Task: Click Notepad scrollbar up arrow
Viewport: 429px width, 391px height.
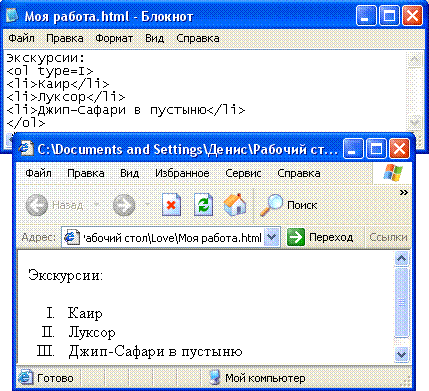Action: (415, 60)
